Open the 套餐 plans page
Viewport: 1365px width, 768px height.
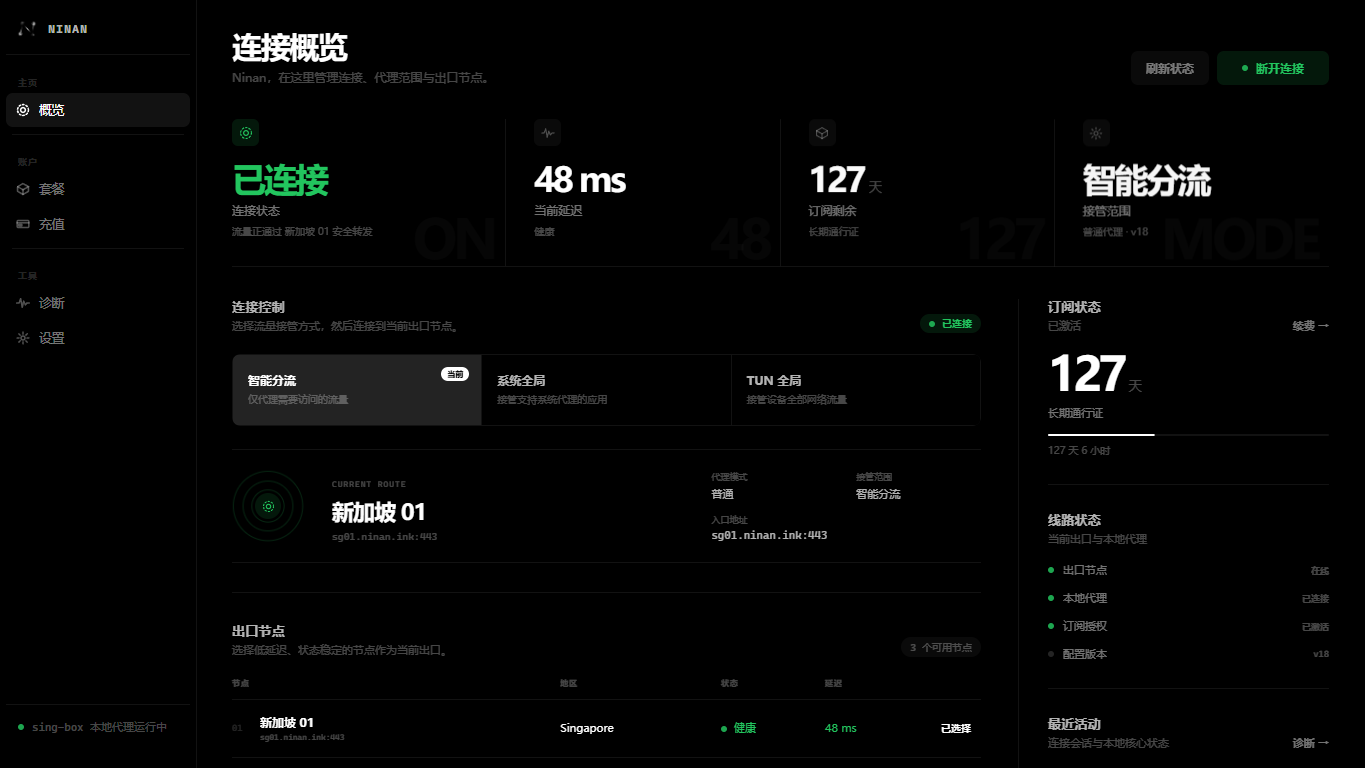coord(98,189)
